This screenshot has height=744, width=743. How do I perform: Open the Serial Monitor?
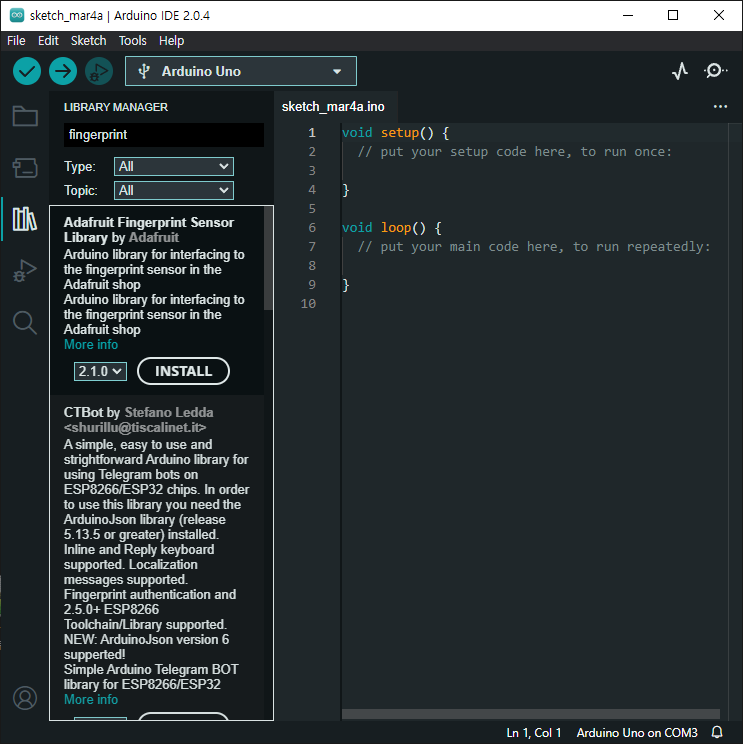pos(715,71)
